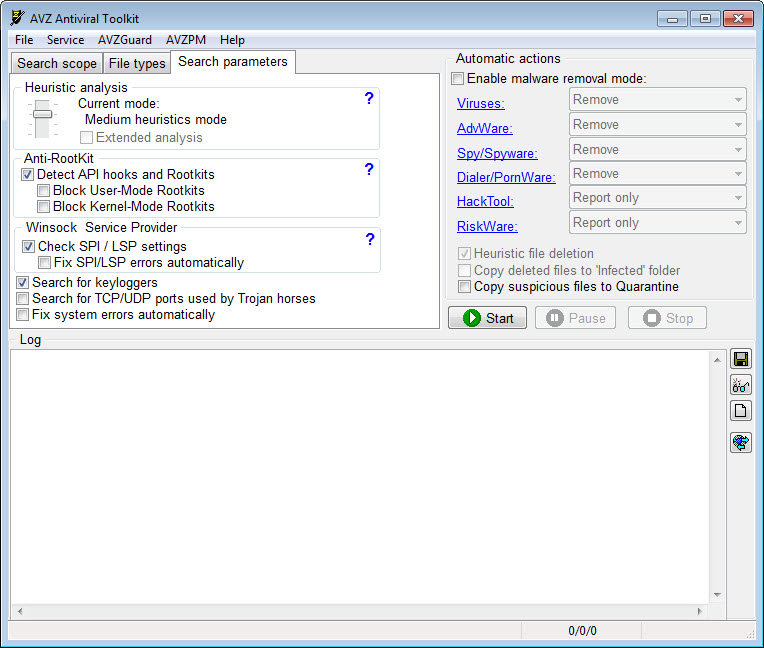Open the RiskWare action dropdown
This screenshot has width=764, height=648.
tap(657, 223)
